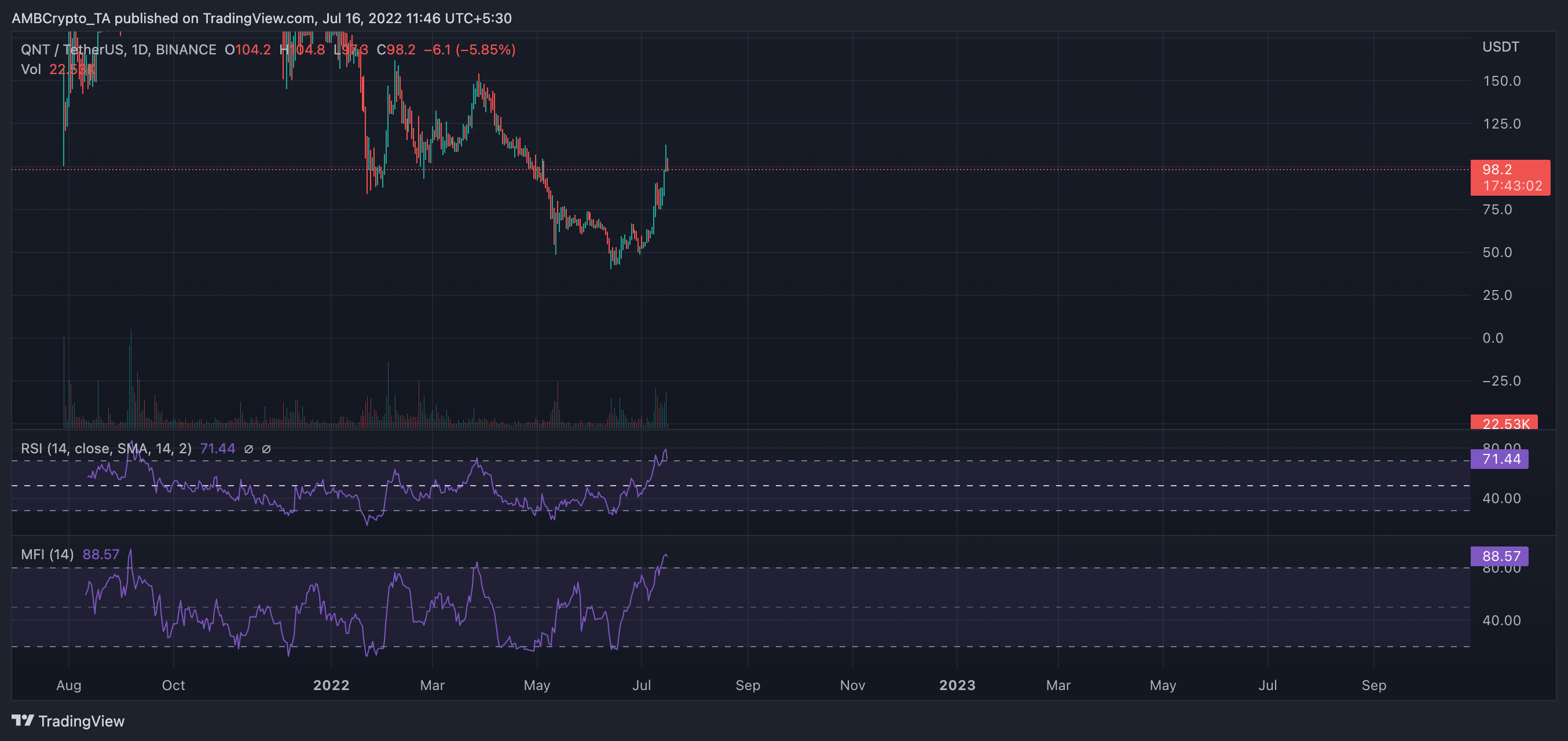The width and height of the screenshot is (1568, 741).
Task: Click the 150.0 level on price axis
Action: tap(1501, 81)
